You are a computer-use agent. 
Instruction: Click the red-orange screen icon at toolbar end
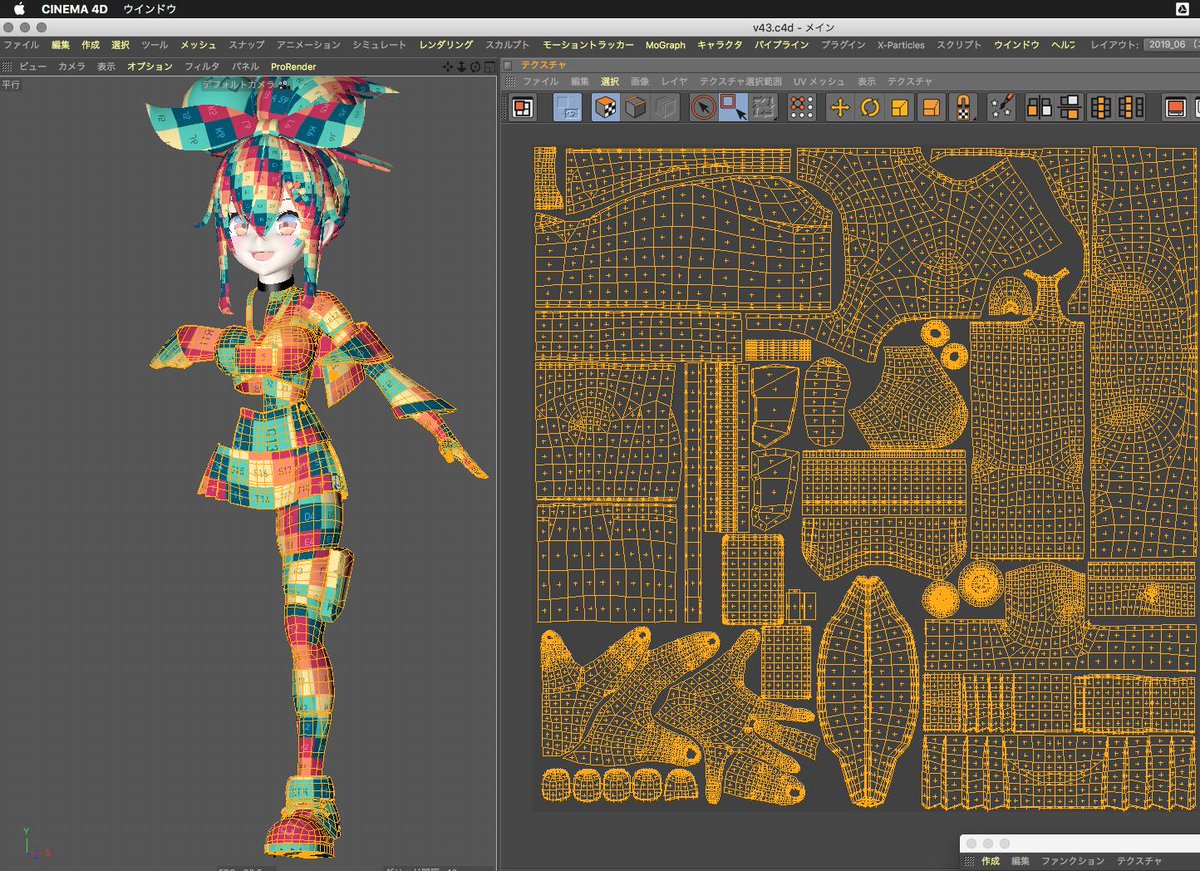pyautogui.click(x=1176, y=107)
